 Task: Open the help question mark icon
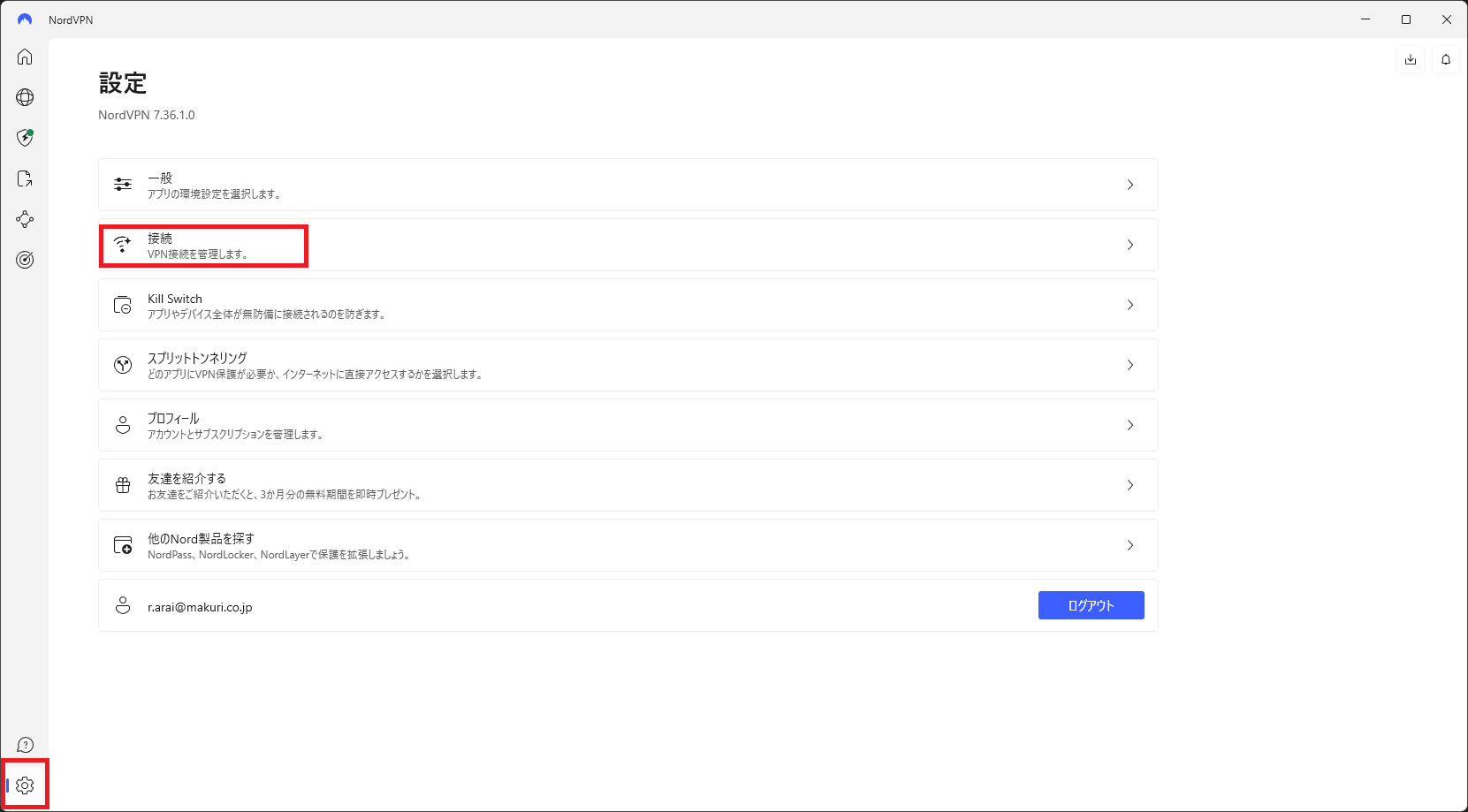[25, 745]
